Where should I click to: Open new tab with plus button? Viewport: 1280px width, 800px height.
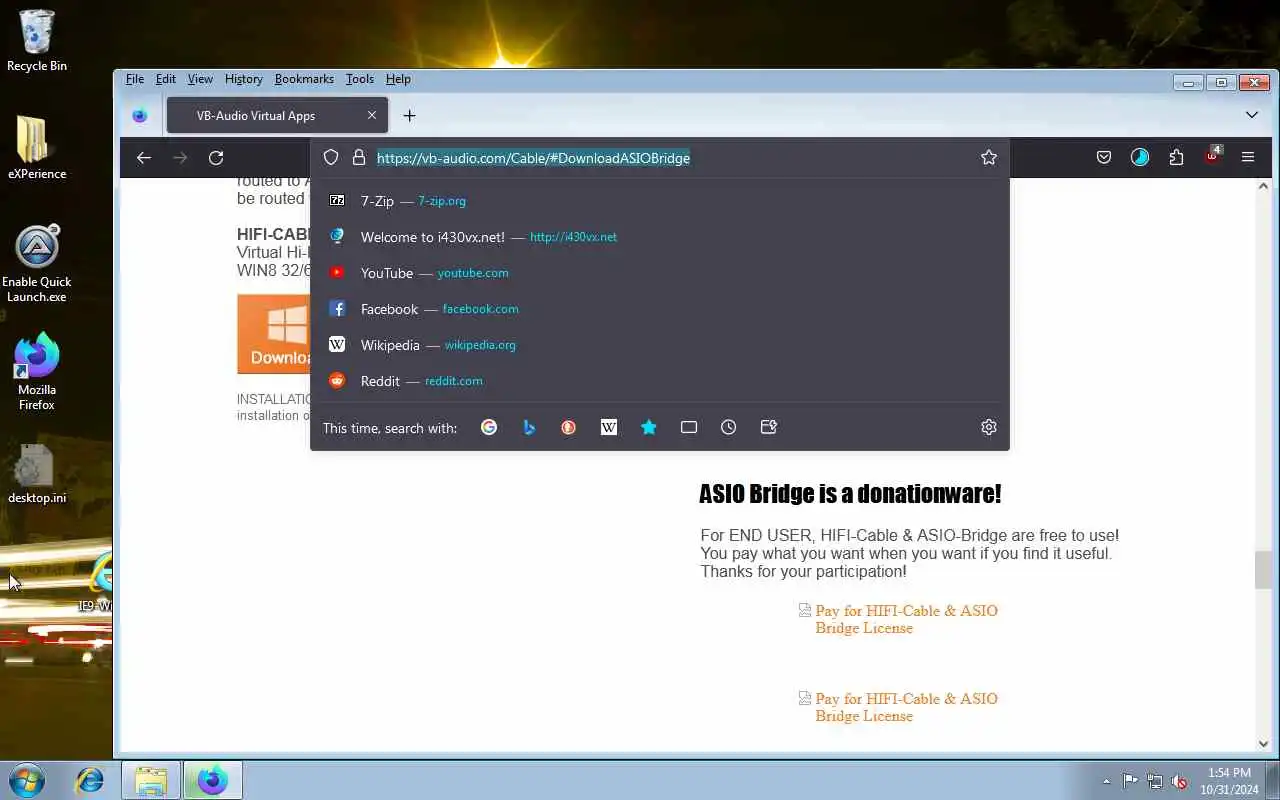coord(409,116)
